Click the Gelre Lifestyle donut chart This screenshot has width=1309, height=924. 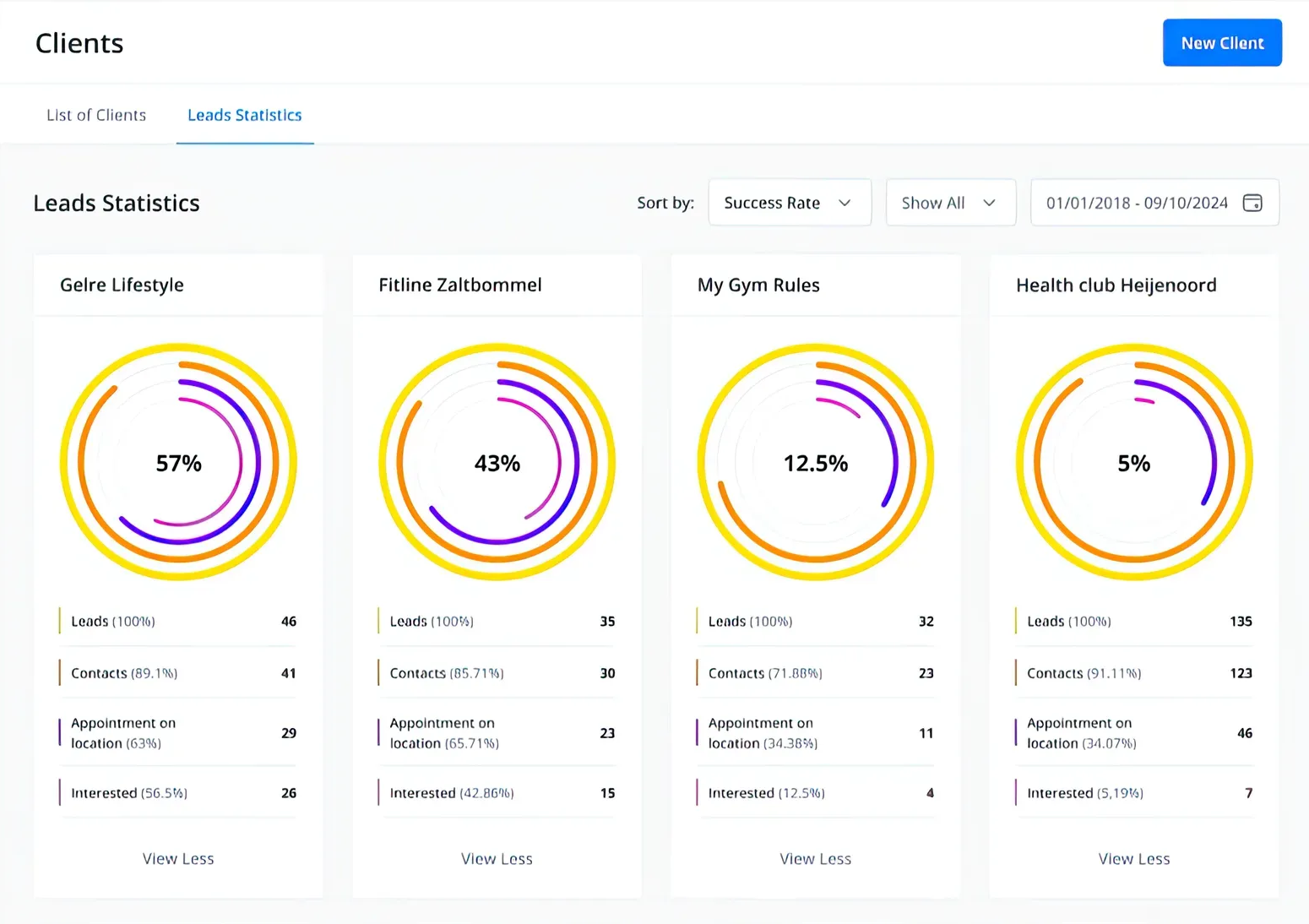click(178, 463)
